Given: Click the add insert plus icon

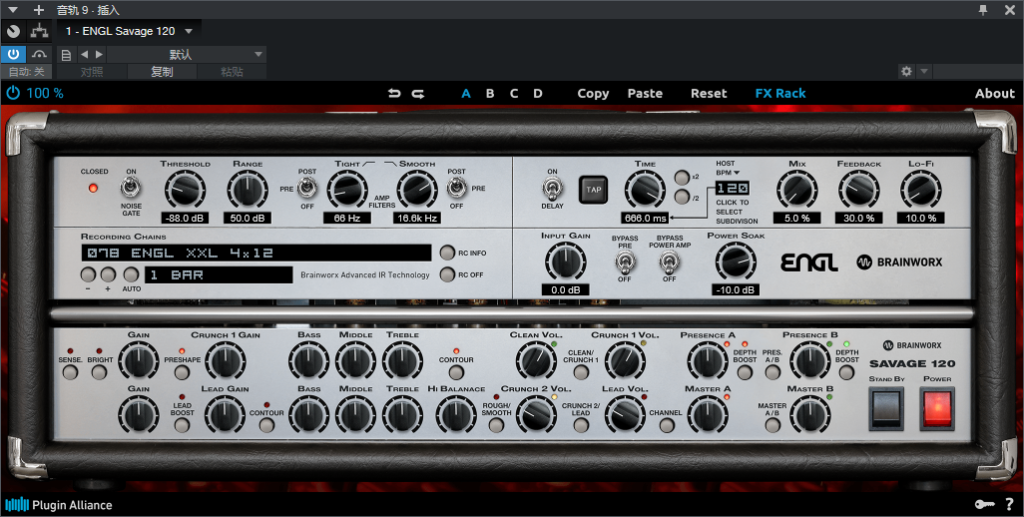Looking at the screenshot, I should click(39, 10).
